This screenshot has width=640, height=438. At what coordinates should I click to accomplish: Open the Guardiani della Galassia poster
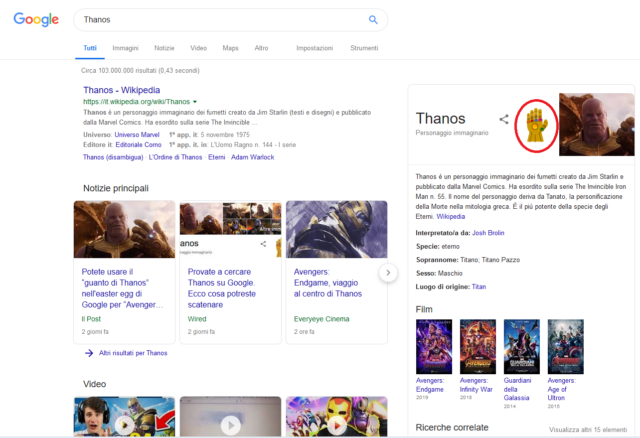pyautogui.click(x=522, y=345)
